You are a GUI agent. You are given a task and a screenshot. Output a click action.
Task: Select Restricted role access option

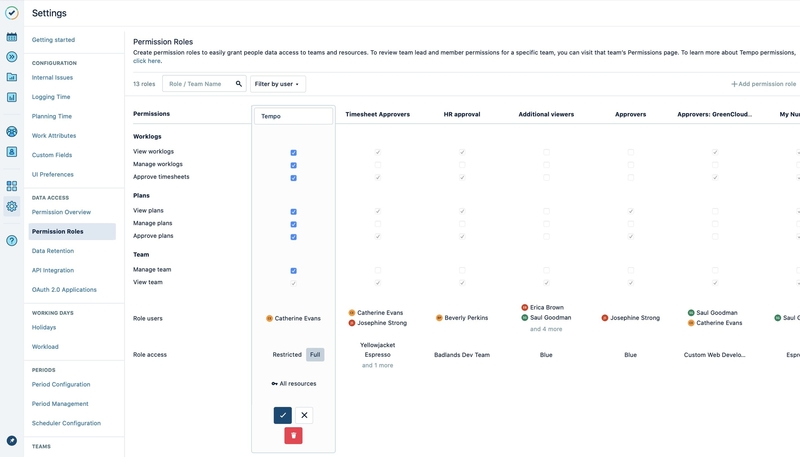point(287,355)
